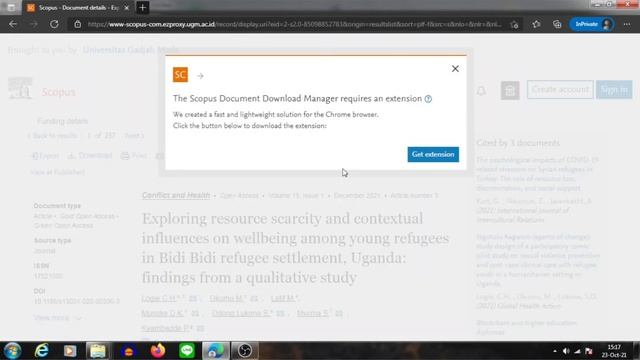Open File Explorer from taskbar

point(98,351)
